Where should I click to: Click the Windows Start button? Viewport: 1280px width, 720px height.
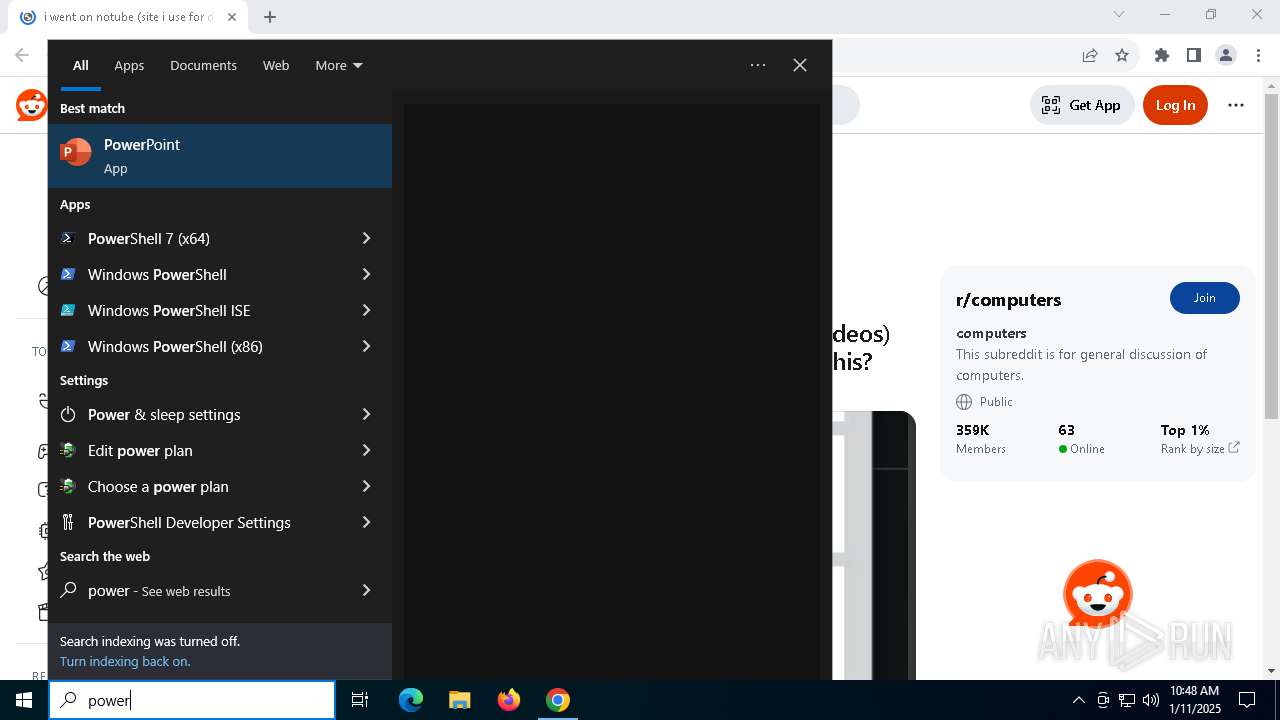pyautogui.click(x=24, y=700)
